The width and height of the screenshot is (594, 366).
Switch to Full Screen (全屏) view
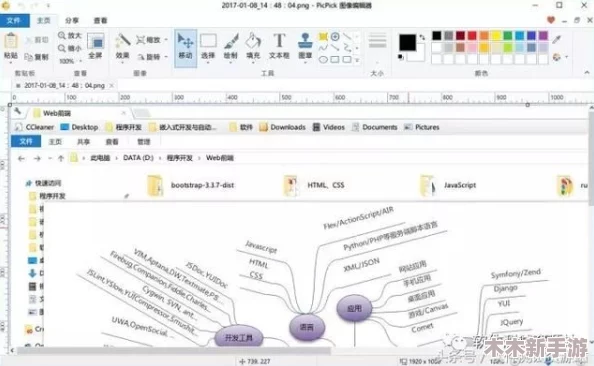pos(95,46)
